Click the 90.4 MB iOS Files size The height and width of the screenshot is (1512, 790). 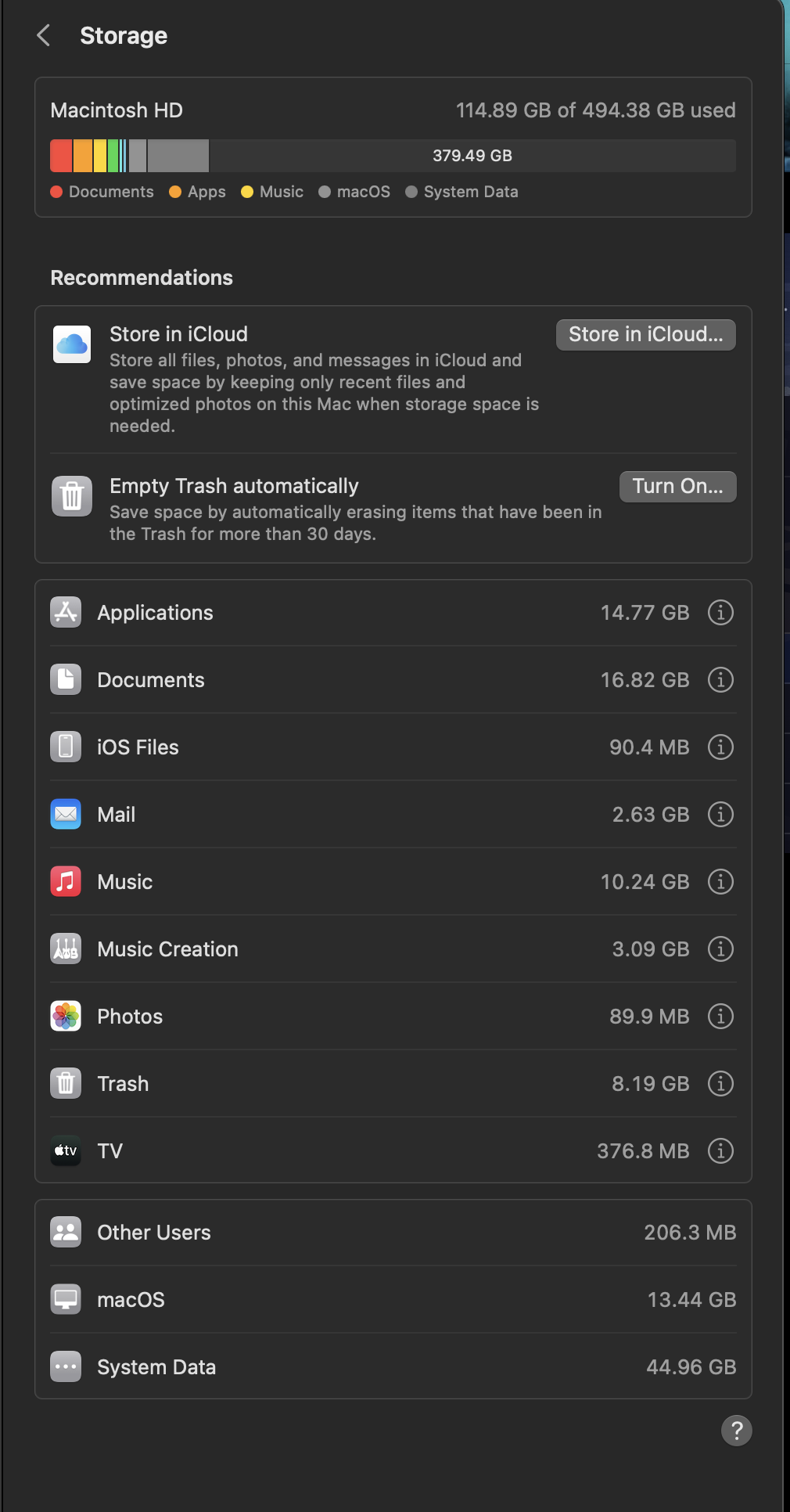point(649,747)
